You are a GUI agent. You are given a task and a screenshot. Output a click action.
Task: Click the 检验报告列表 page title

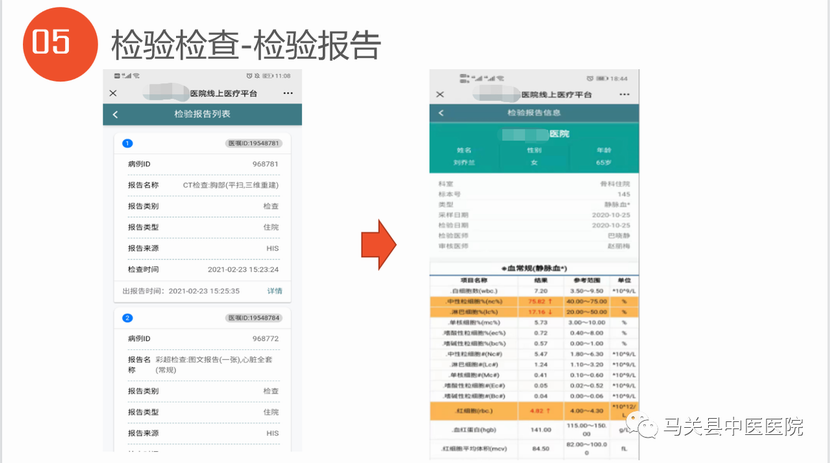point(202,114)
